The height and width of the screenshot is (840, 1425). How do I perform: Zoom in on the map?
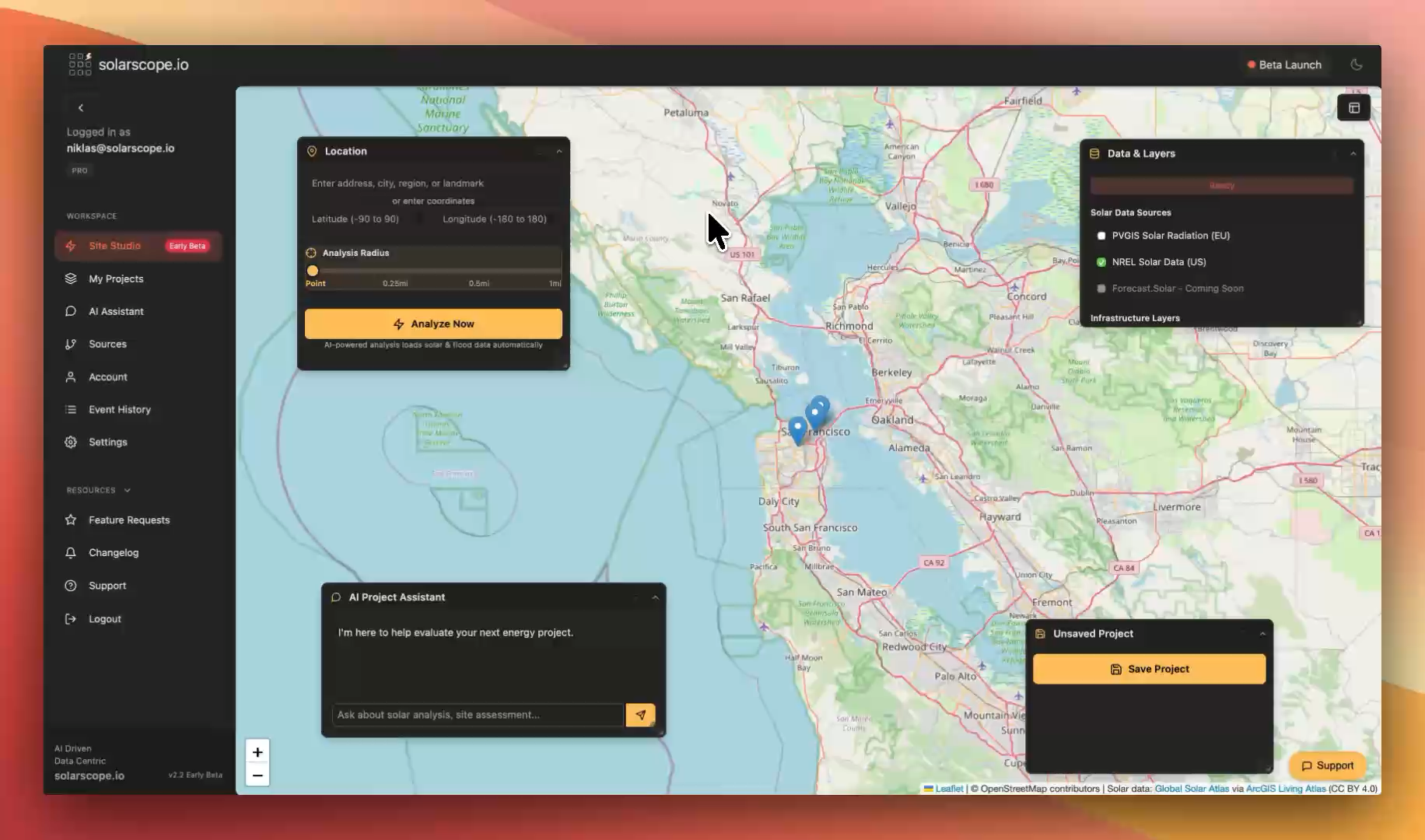click(257, 752)
